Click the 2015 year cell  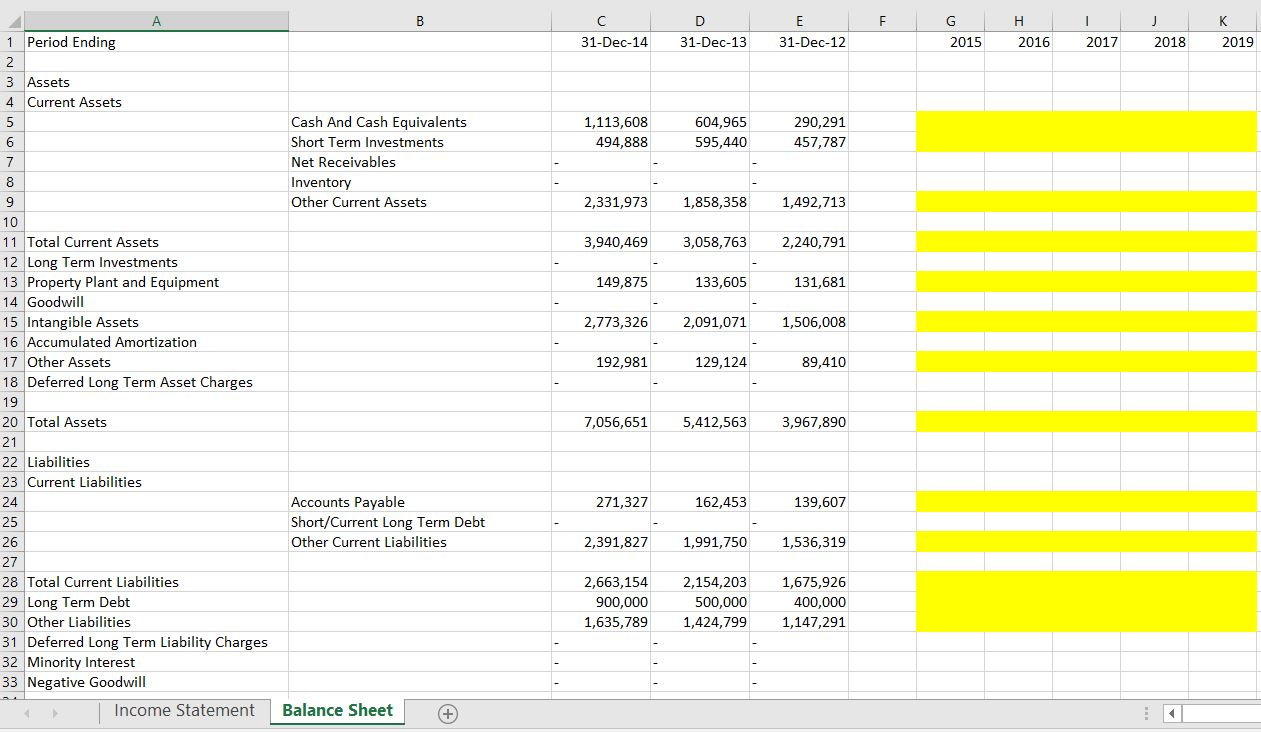(950, 42)
